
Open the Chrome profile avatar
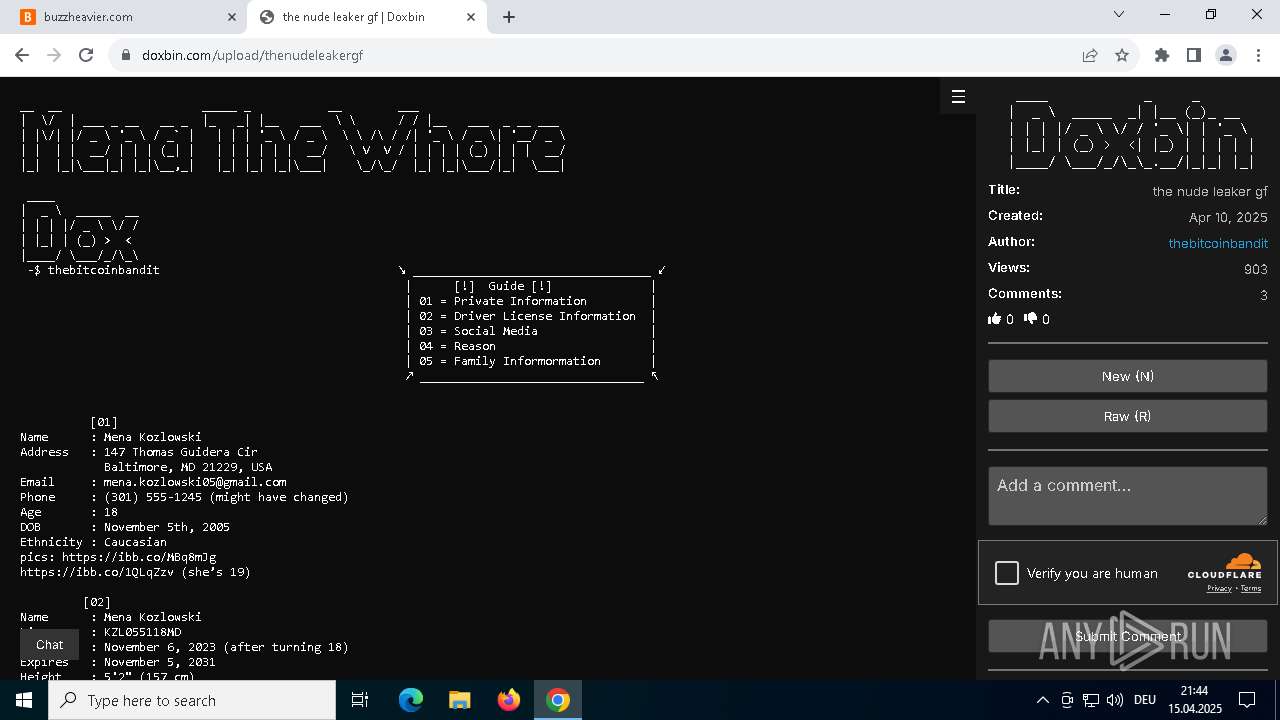pos(1226,55)
